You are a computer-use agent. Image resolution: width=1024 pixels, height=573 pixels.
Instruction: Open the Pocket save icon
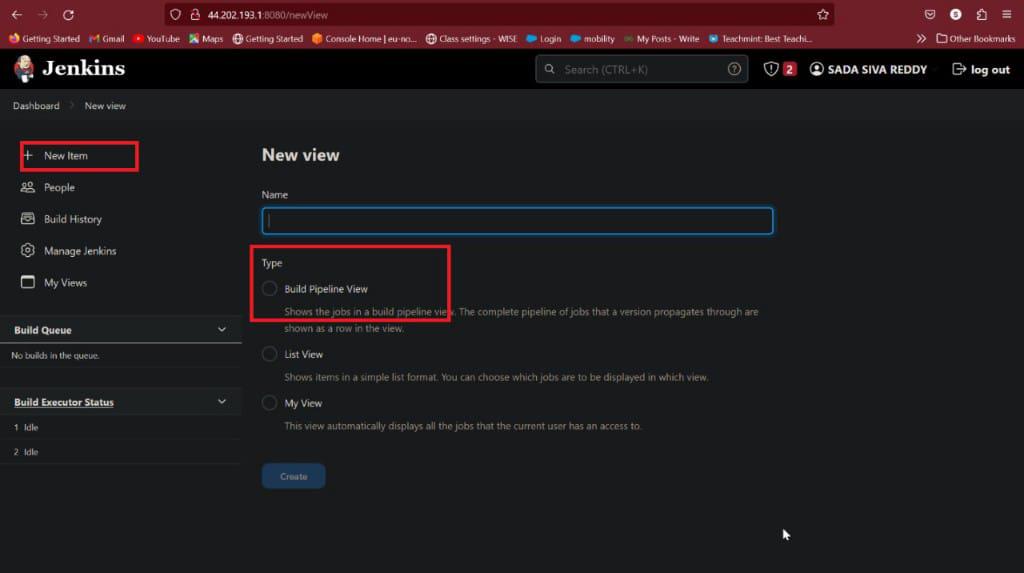[x=930, y=14]
